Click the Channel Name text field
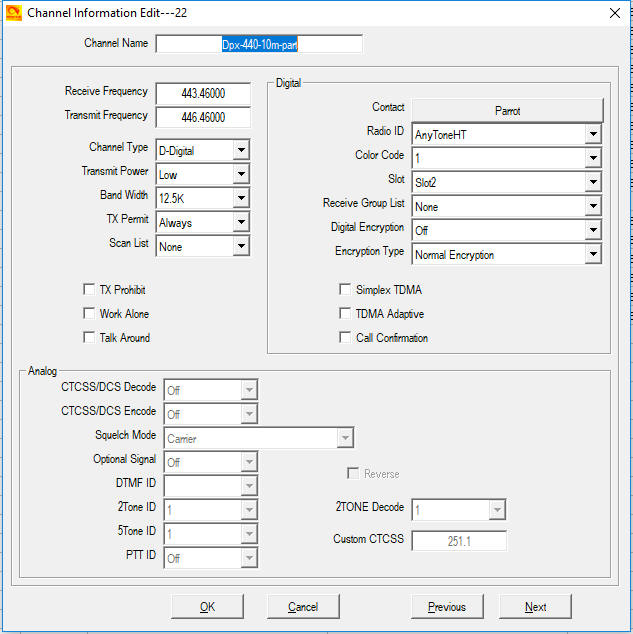633x634 pixels. pos(259,44)
